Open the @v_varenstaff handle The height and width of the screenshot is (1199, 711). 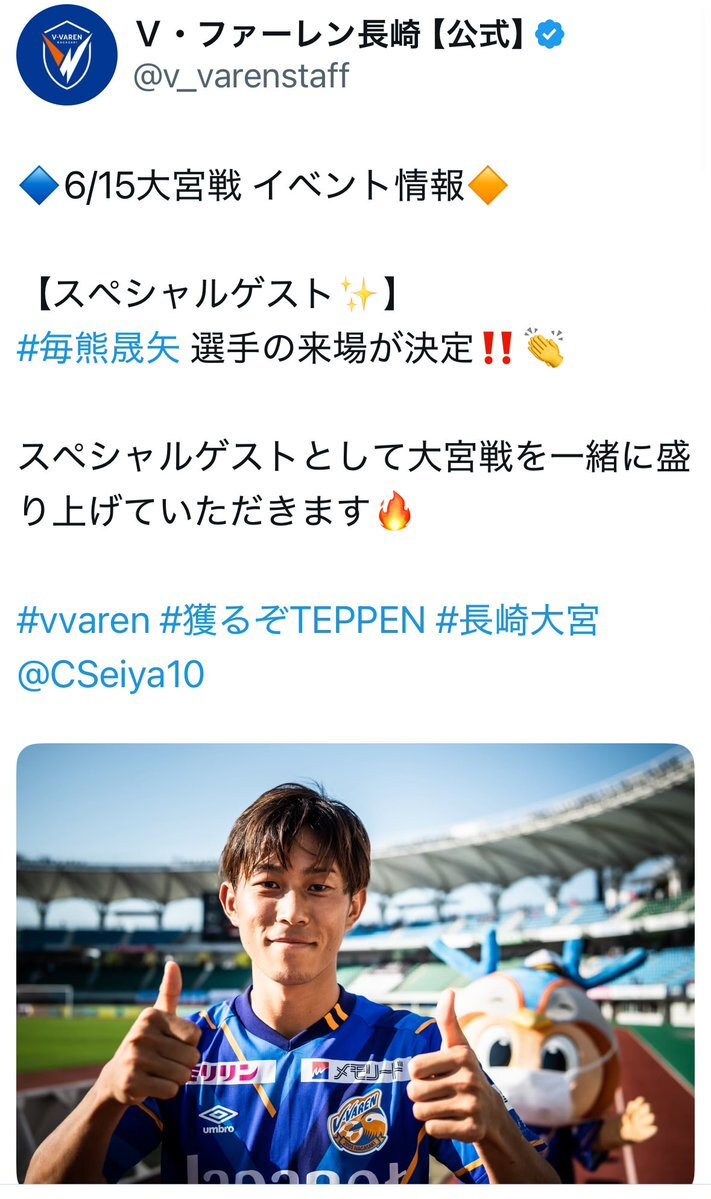coord(241,76)
